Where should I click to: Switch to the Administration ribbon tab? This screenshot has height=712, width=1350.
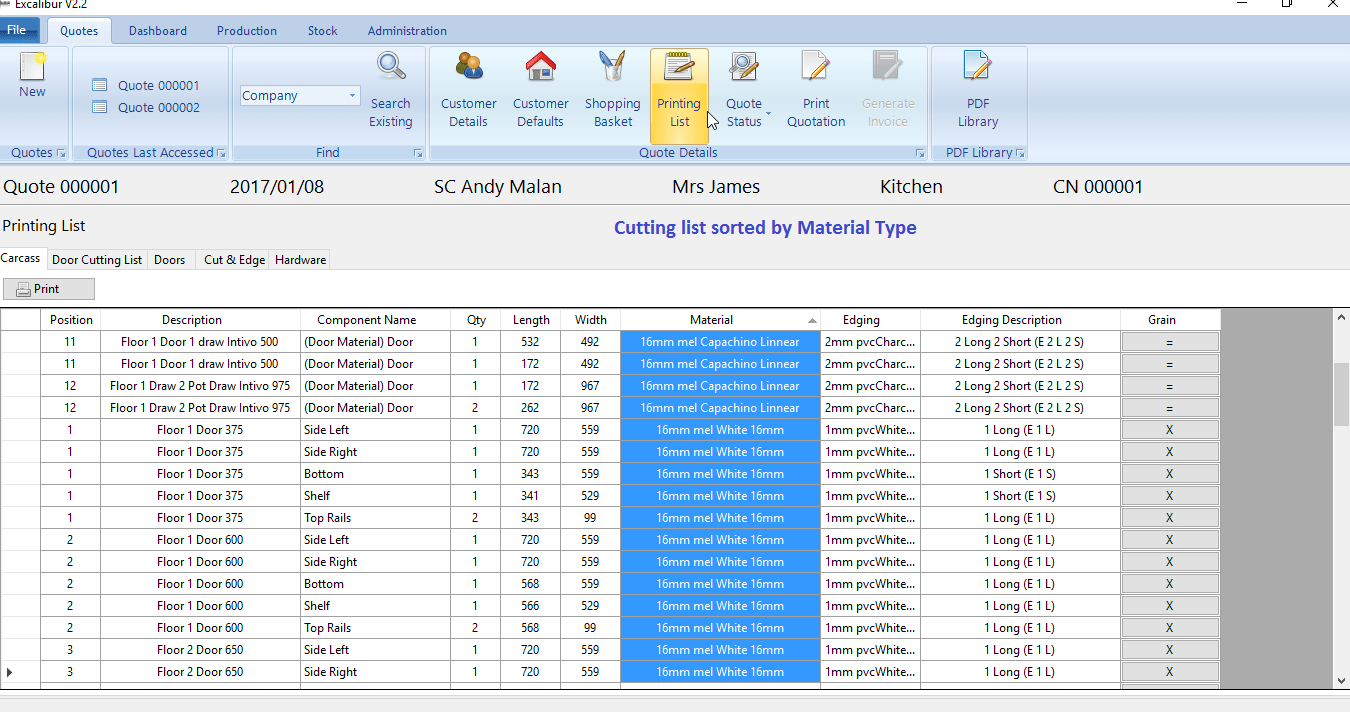pyautogui.click(x=407, y=31)
